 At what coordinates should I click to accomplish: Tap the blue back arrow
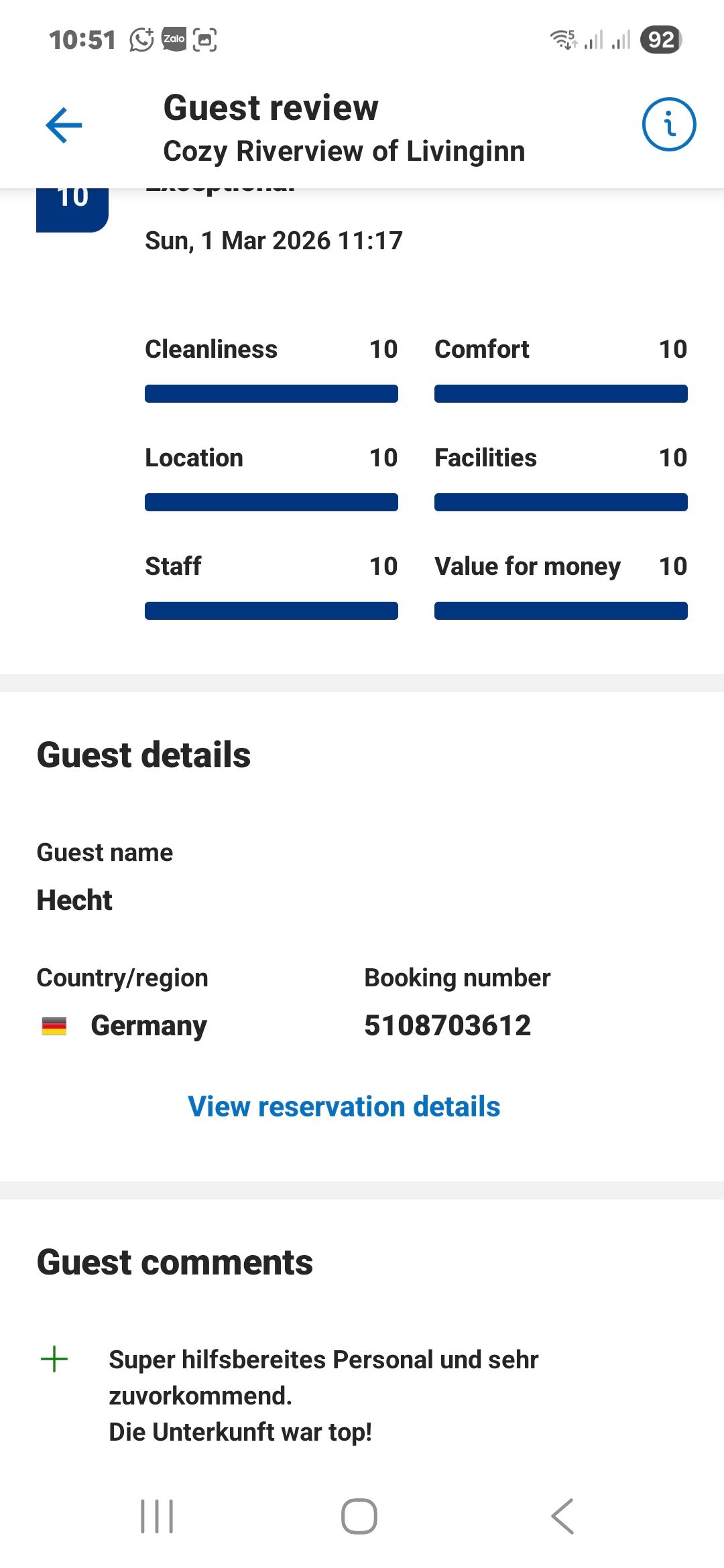[64, 125]
